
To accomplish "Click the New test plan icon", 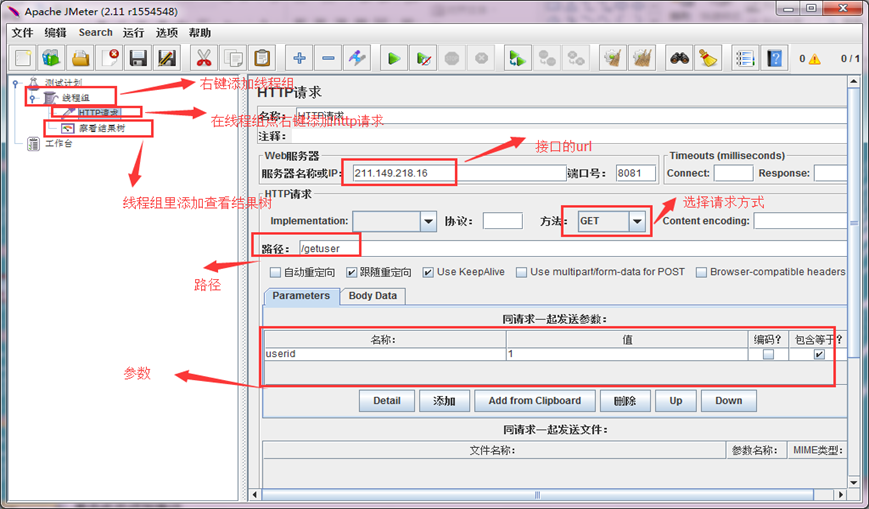I will point(23,58).
